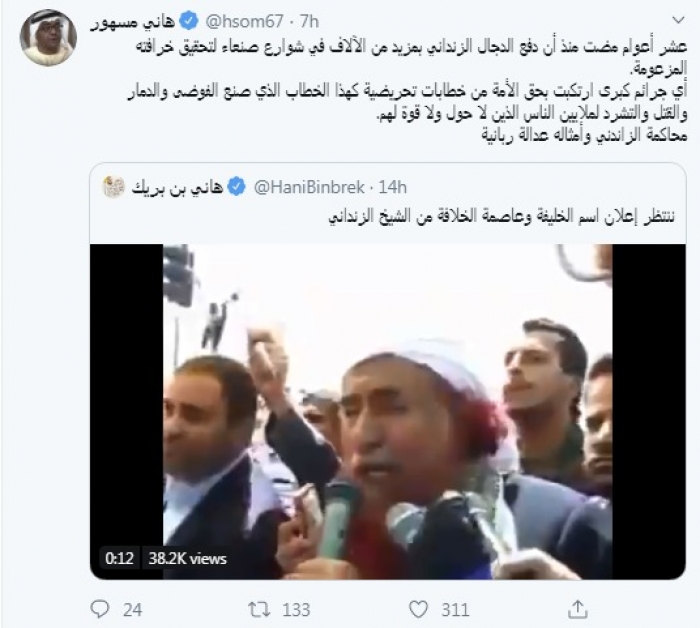Play the embedded video thumbnail
This screenshot has width=700, height=628.
pos(388,412)
